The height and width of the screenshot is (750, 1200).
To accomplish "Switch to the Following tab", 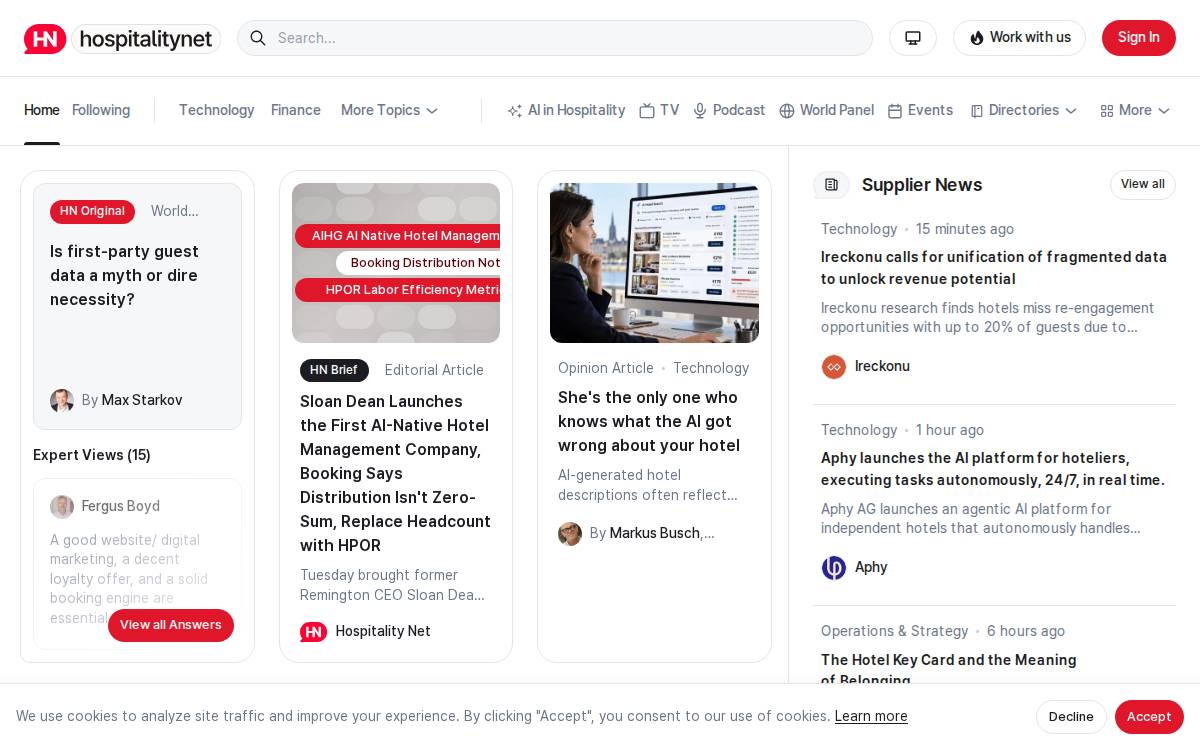I will click(101, 111).
